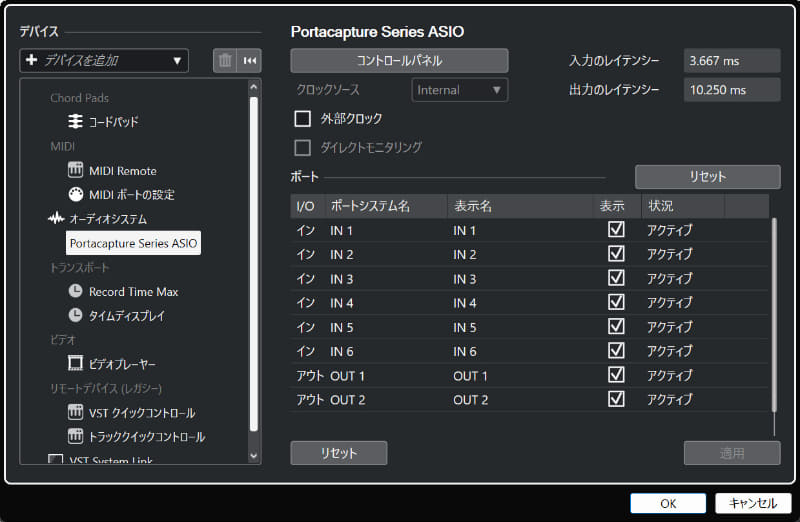Viewport: 800px width, 522px height.
Task: Uncheck the 表示 box for IN 4
Action: 616,302
